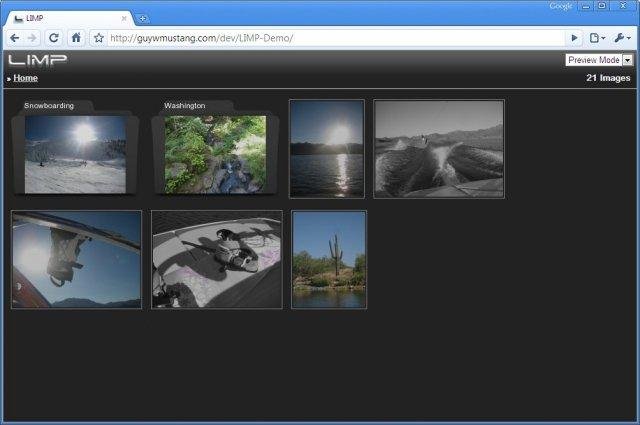Follow the Home breadcrumb link
This screenshot has width=640, height=425.
click(x=26, y=78)
